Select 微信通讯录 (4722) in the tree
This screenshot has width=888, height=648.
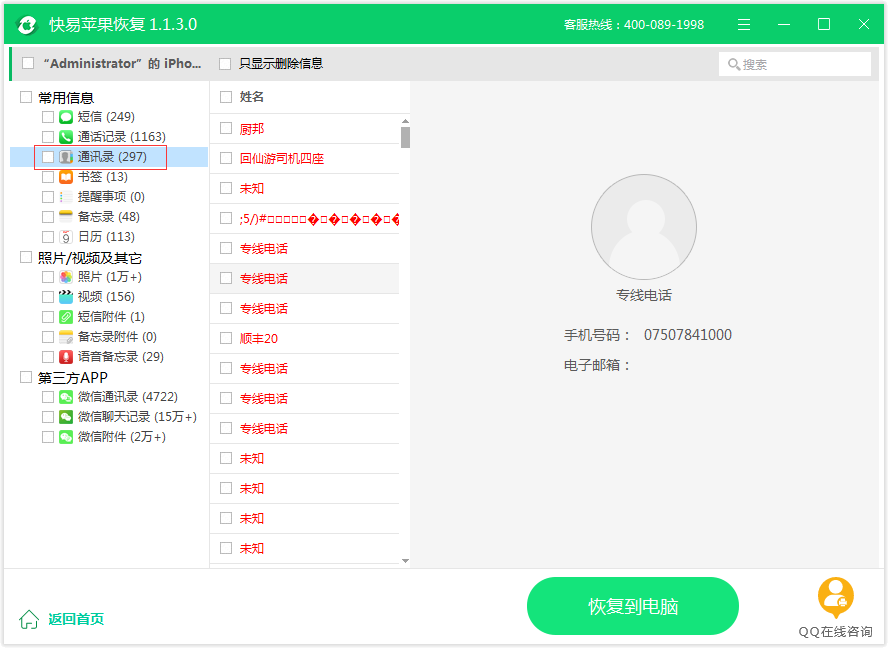tap(127, 397)
